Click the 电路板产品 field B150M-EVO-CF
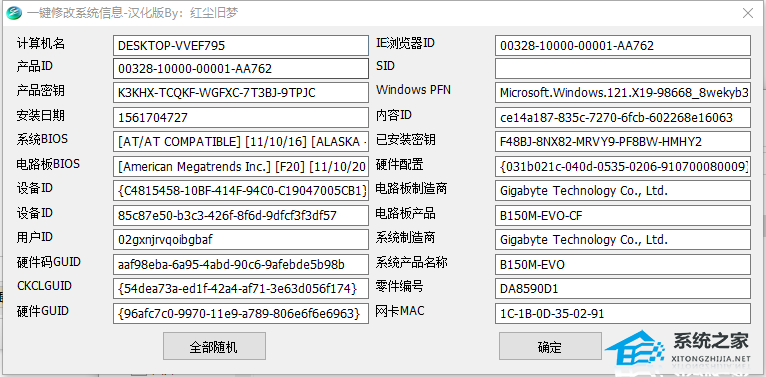This screenshot has width=766, height=377. click(623, 215)
